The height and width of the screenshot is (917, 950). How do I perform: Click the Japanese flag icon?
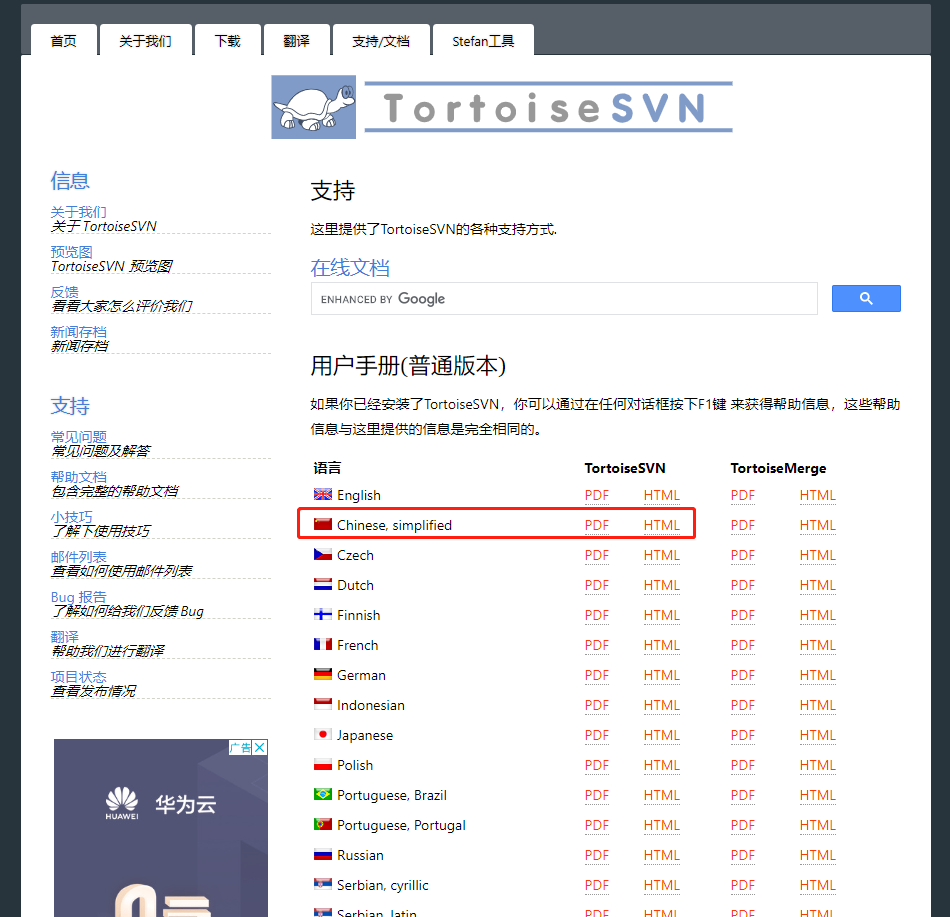(x=322, y=734)
